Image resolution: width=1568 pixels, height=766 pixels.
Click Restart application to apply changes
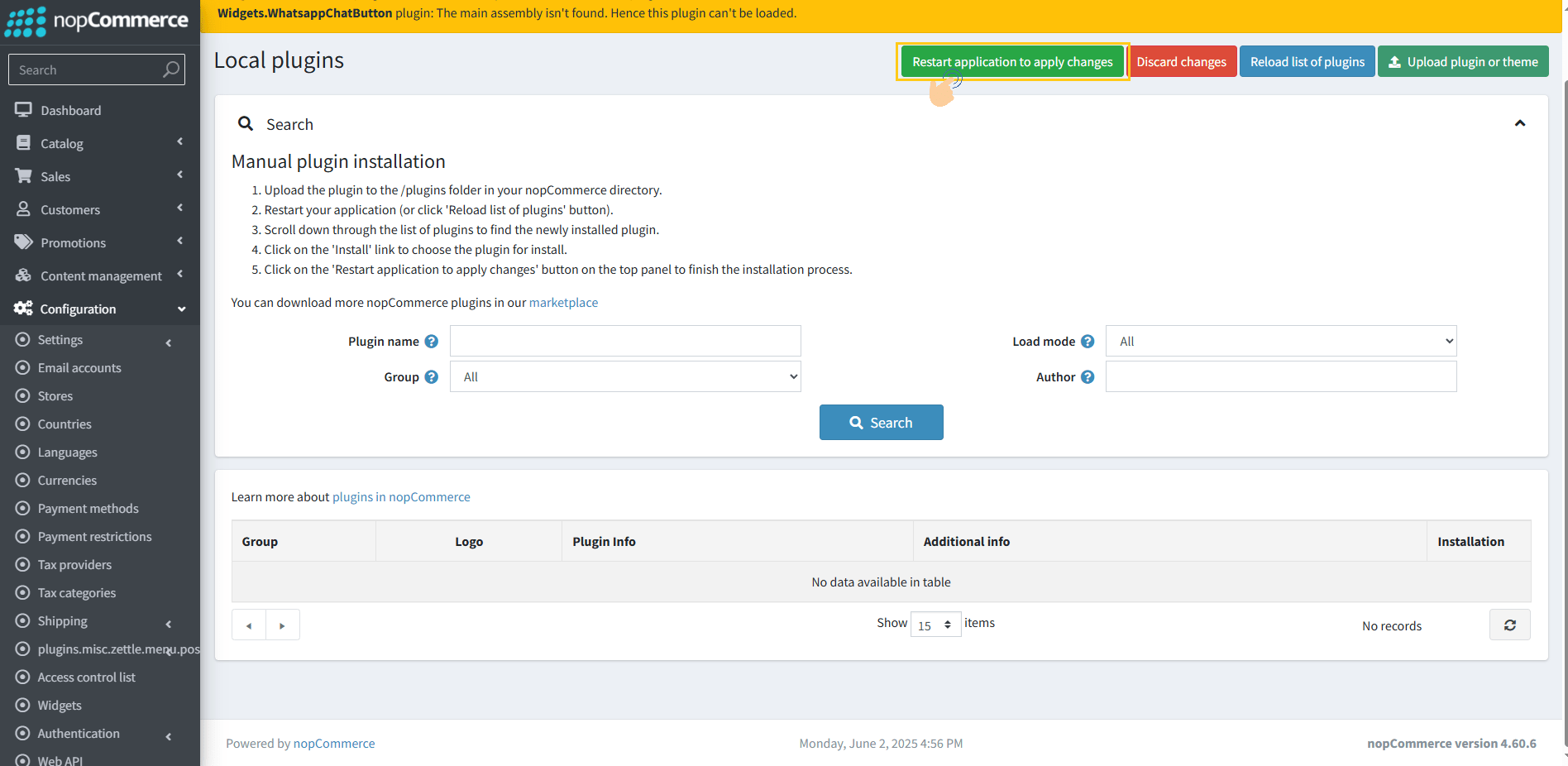1012,62
